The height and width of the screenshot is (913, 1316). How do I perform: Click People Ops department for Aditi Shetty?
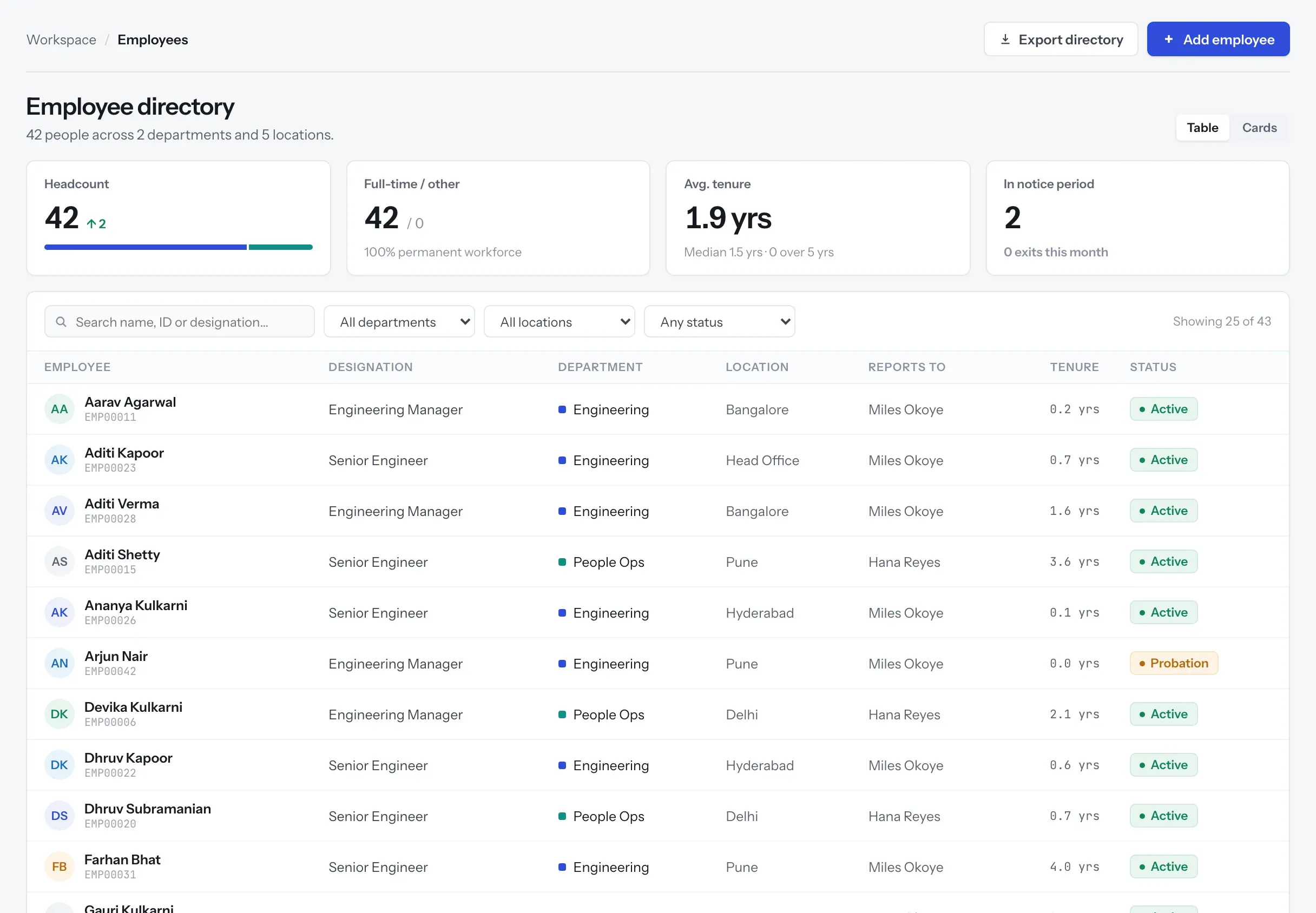601,563
